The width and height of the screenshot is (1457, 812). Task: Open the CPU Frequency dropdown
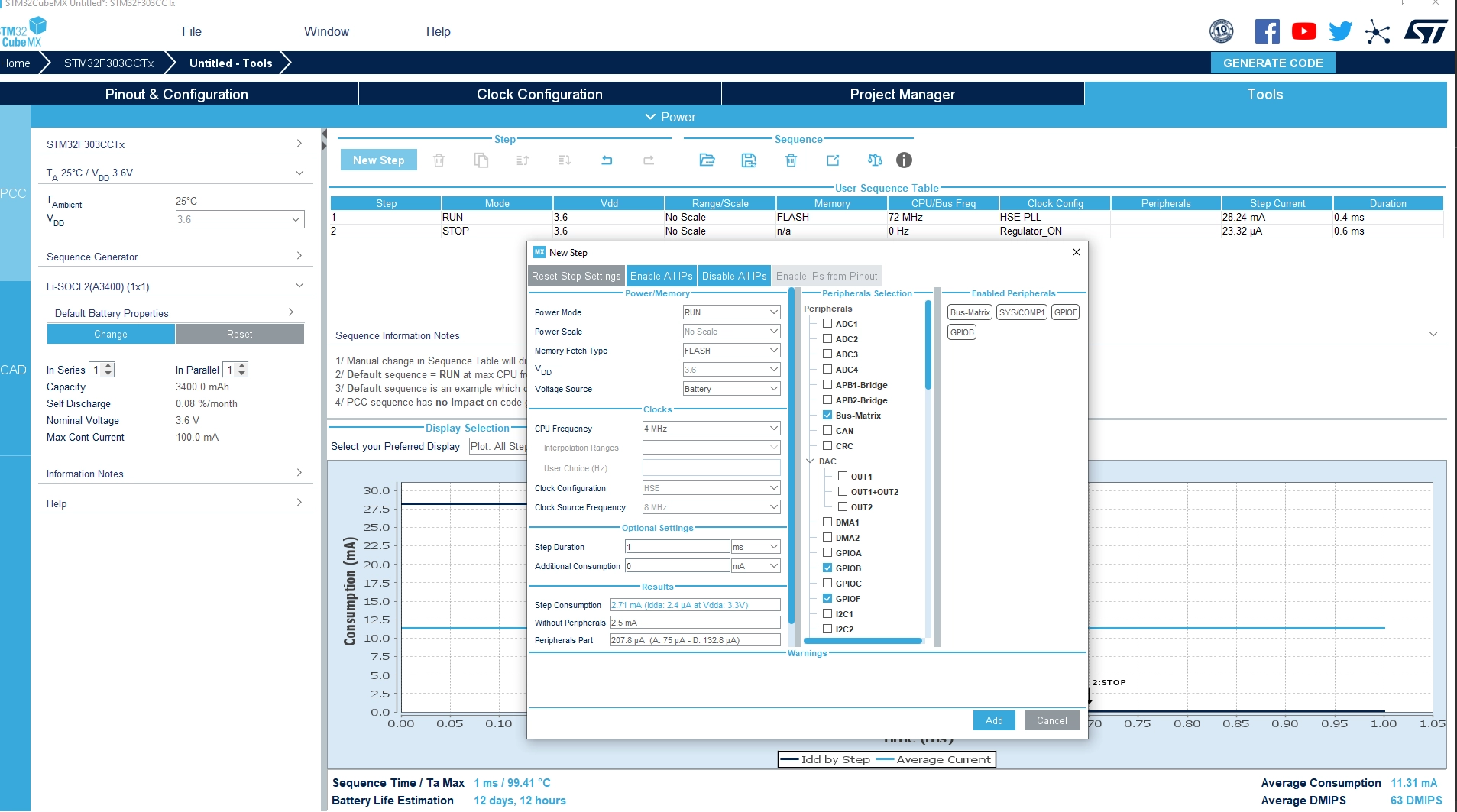coord(711,429)
